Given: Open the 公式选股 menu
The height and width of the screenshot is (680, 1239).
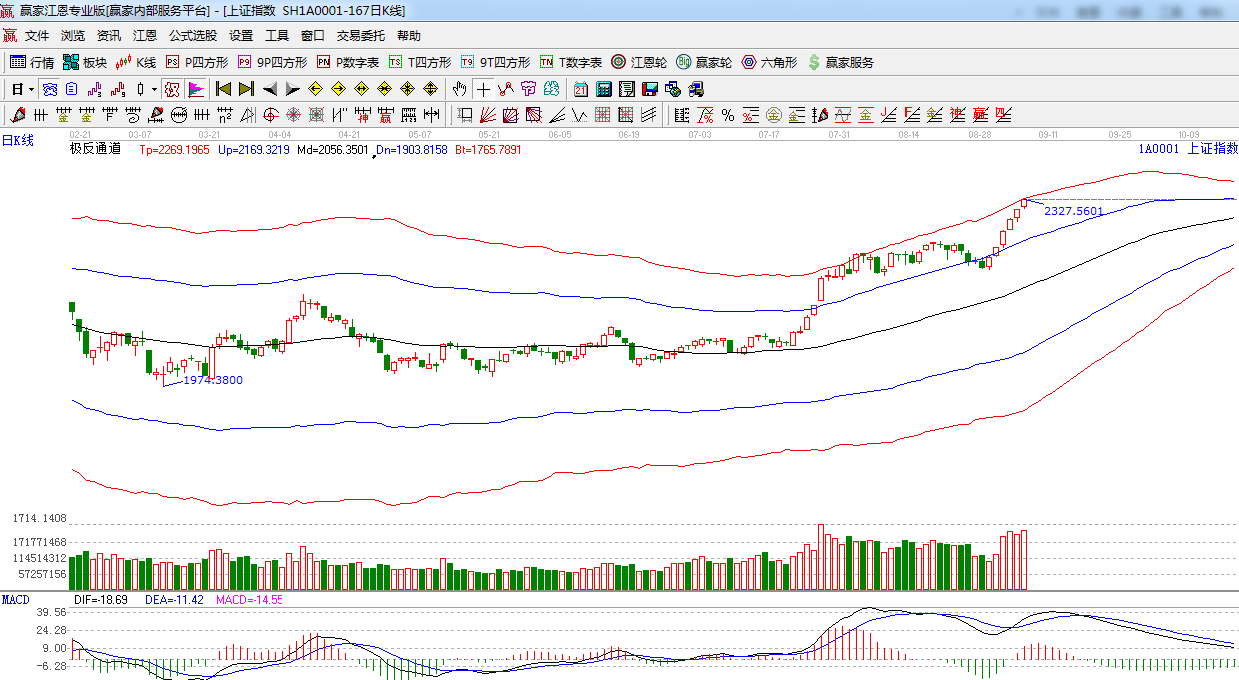Looking at the screenshot, I should coord(192,36).
